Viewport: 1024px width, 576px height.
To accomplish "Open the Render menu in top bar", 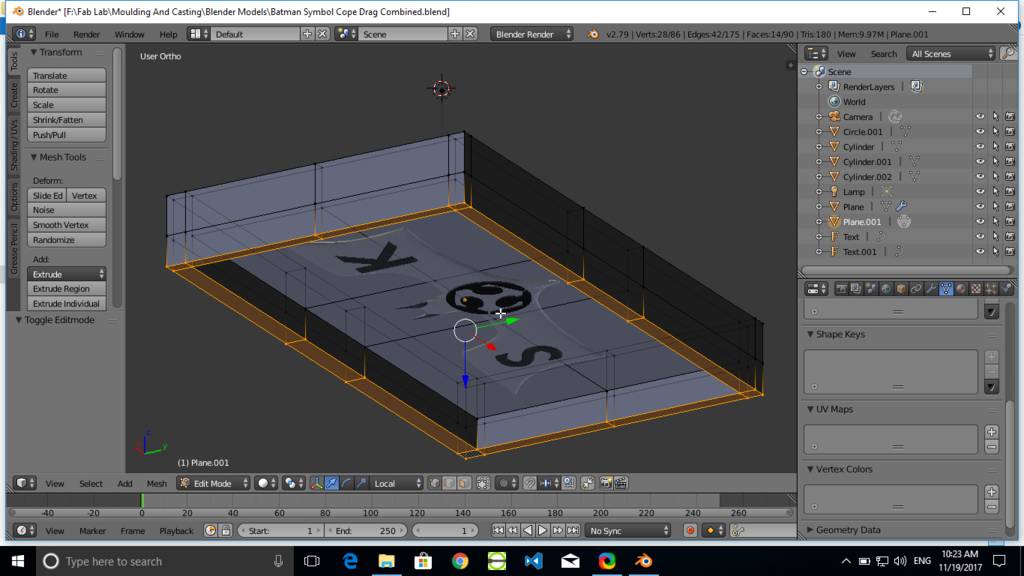I will click(x=86, y=34).
